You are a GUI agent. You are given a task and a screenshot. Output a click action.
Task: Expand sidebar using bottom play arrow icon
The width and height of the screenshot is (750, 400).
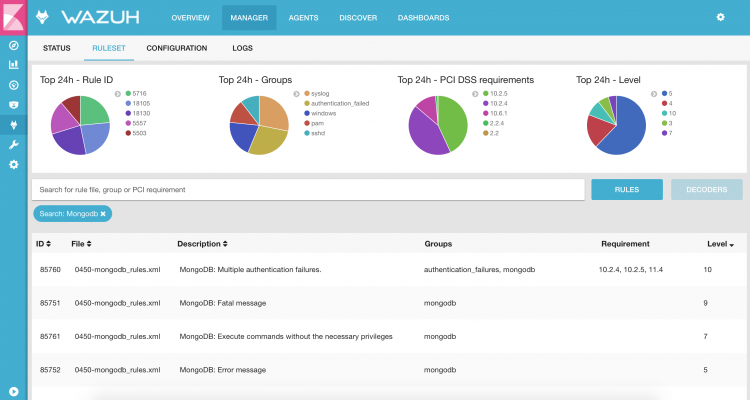coord(14,391)
